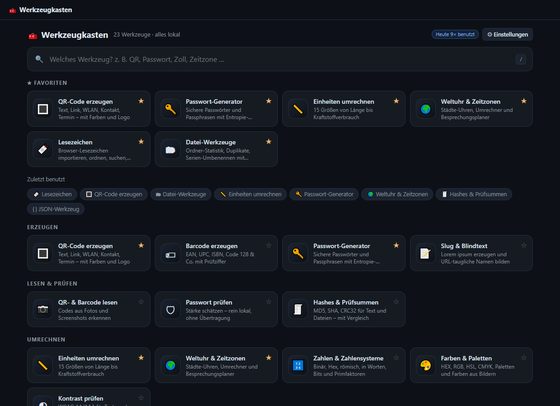Viewport: 560px width, 406px height.
Task: Open the Slug & Blindtext card title
Action: click(x=464, y=246)
